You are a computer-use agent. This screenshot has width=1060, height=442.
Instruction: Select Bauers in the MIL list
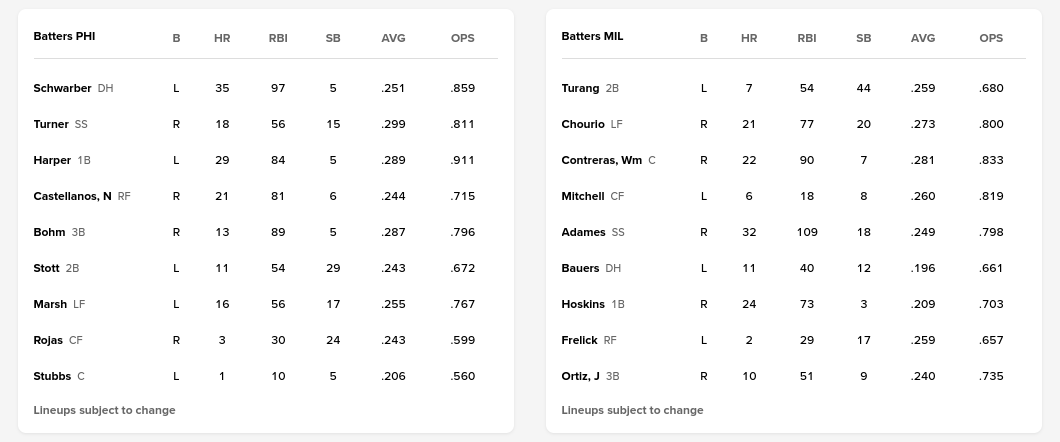click(x=580, y=268)
